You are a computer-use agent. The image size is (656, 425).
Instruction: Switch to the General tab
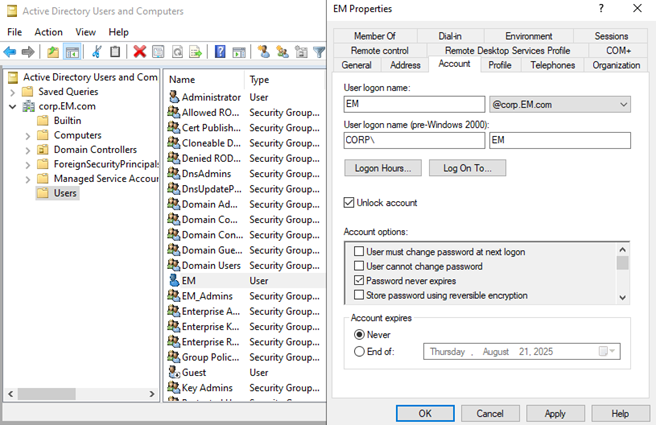356,65
